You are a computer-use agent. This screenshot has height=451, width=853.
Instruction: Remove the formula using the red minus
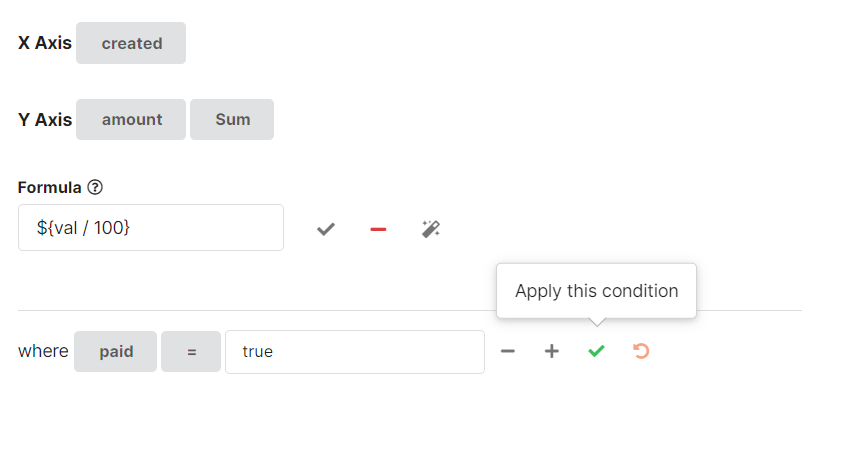(378, 229)
